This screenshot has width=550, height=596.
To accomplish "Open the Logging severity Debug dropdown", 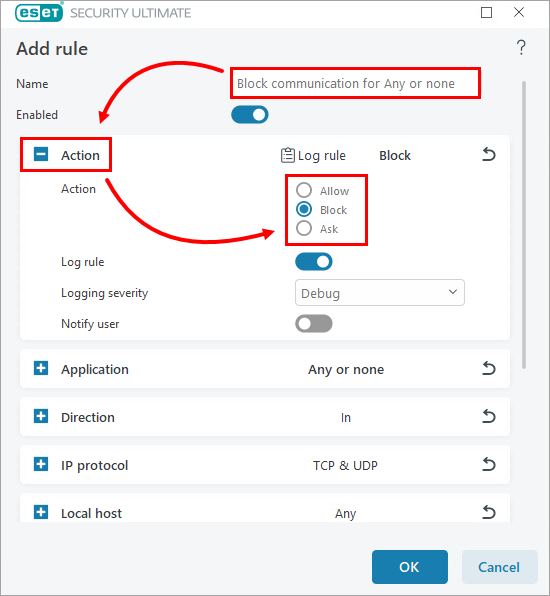I will (380, 293).
